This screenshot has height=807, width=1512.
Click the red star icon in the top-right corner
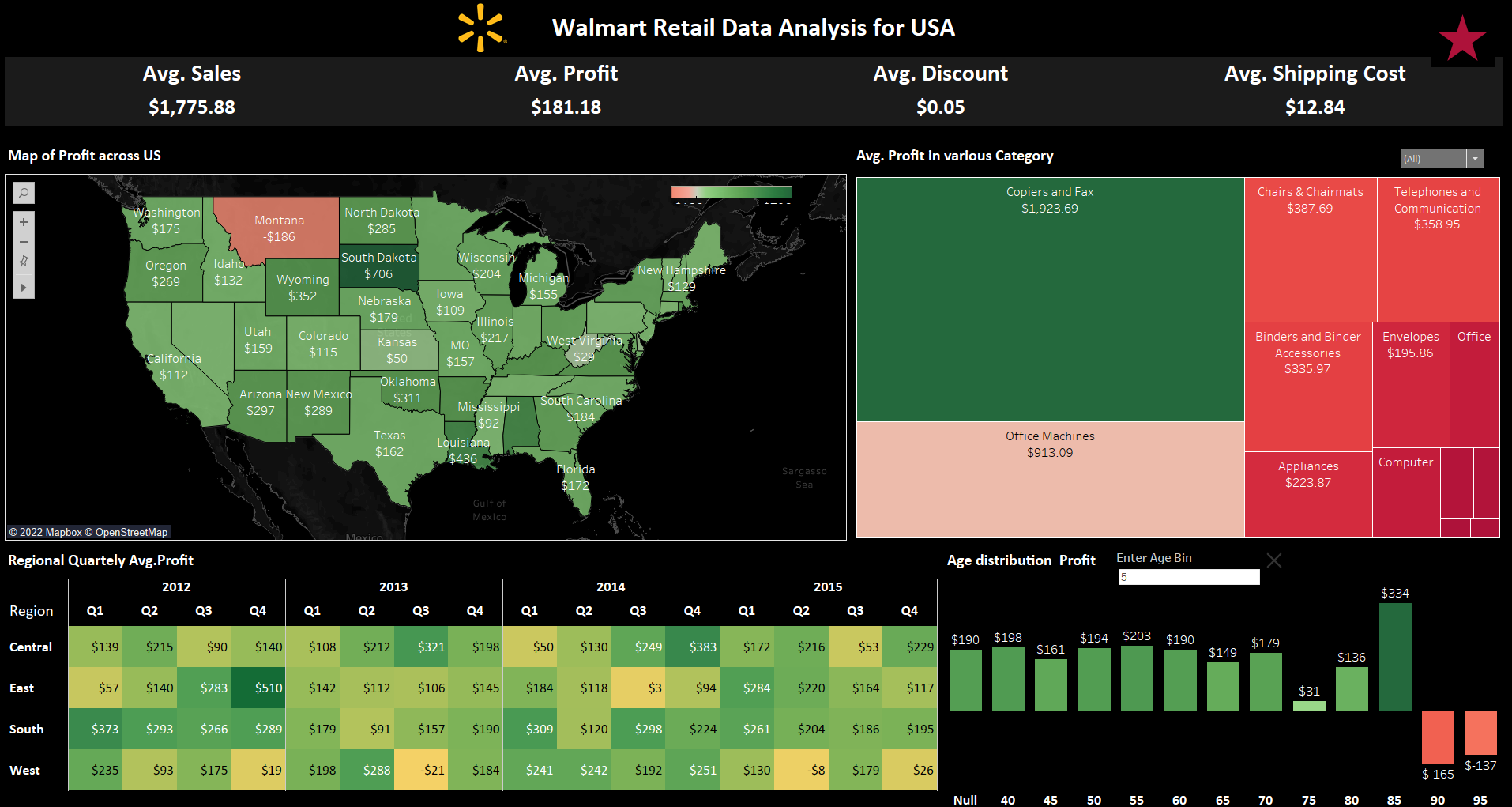click(x=1462, y=37)
